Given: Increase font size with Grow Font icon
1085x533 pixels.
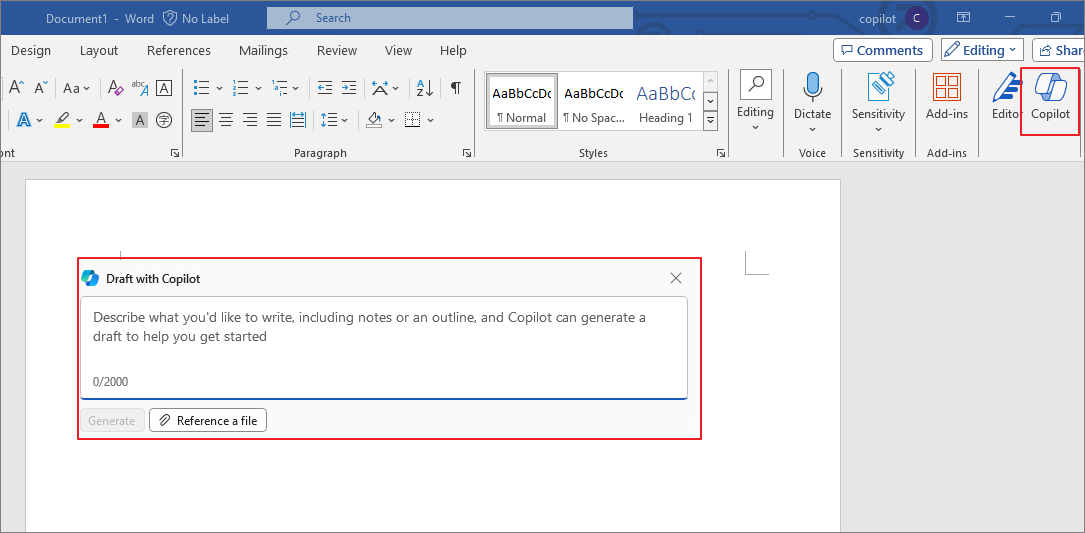Looking at the screenshot, I should [17, 88].
